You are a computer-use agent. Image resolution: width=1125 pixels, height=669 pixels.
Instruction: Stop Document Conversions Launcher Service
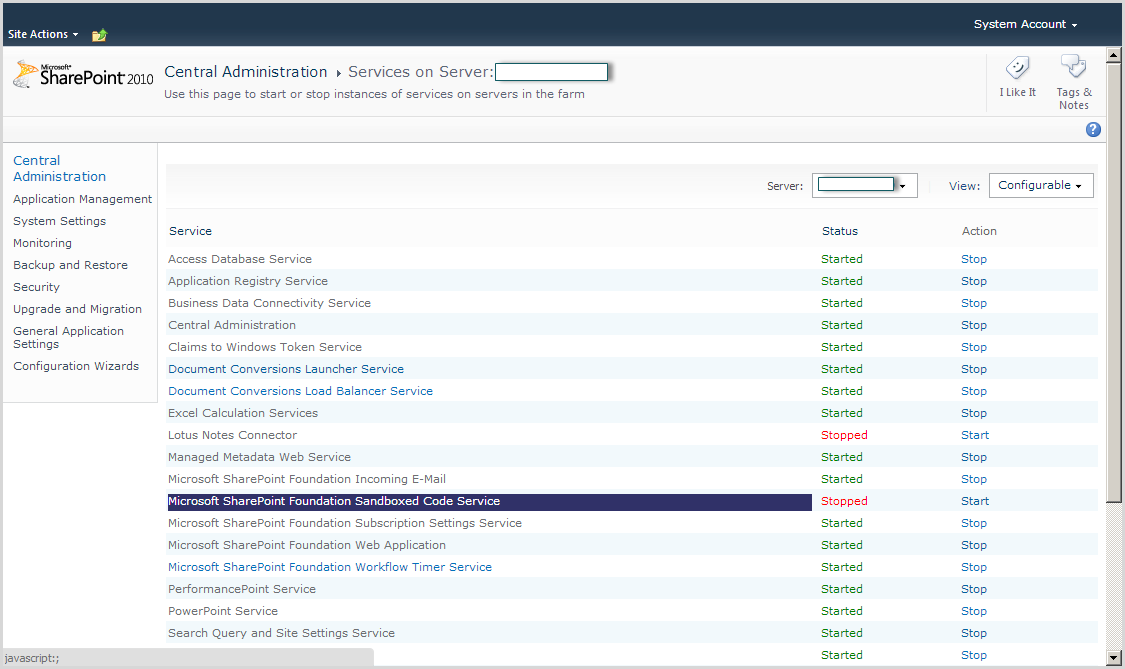tap(974, 369)
